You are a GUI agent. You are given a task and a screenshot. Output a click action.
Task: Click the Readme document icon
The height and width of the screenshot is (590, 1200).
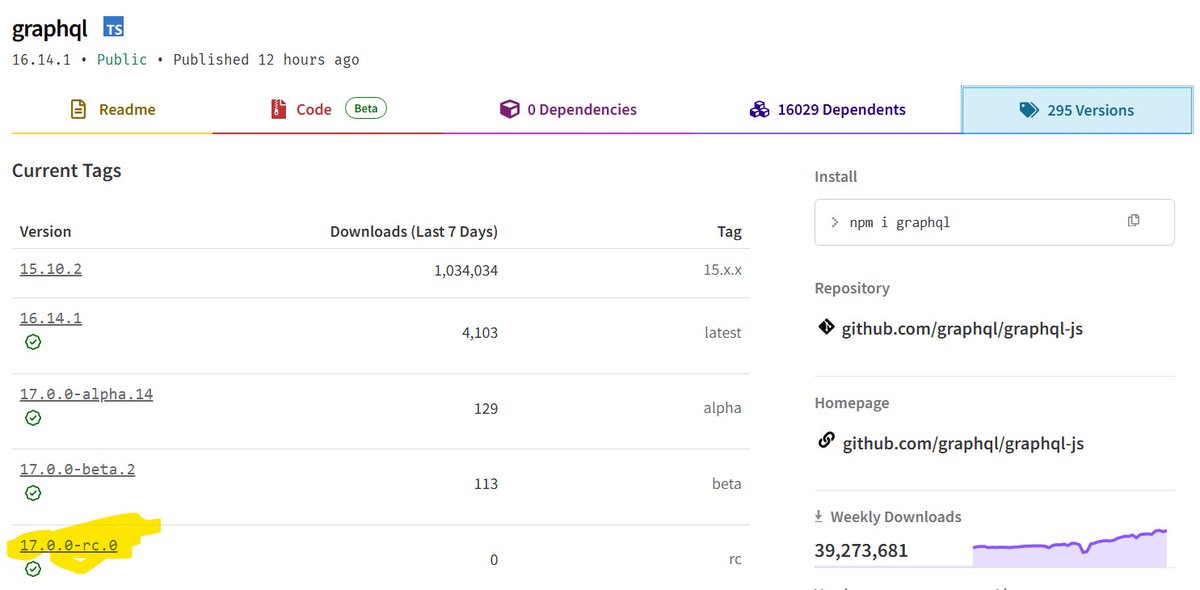79,110
